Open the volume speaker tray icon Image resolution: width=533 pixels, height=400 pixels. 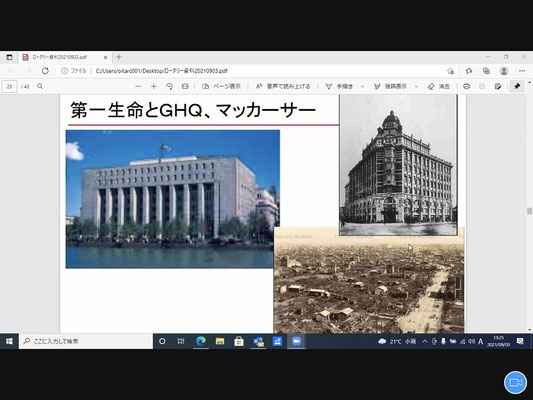click(471, 341)
